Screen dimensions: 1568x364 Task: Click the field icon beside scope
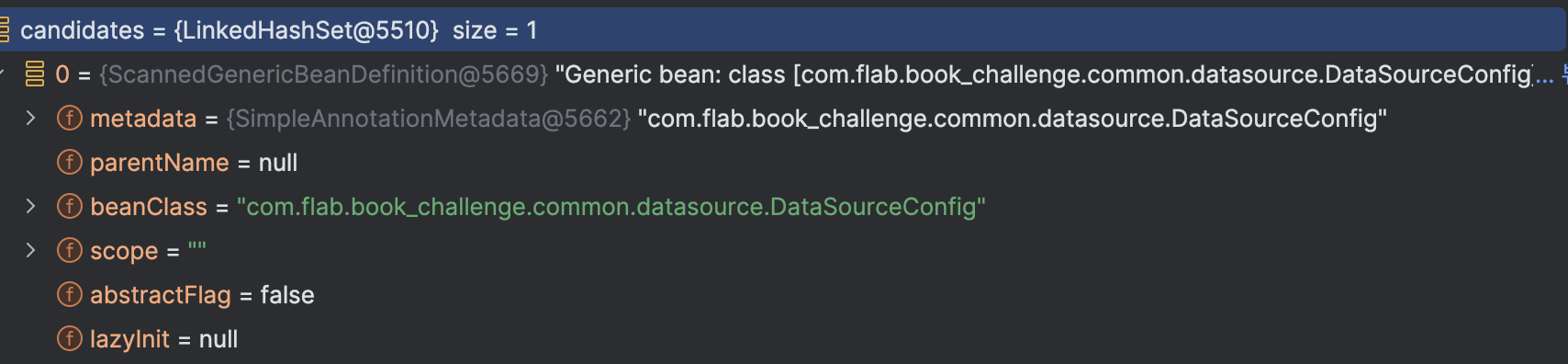[69, 251]
